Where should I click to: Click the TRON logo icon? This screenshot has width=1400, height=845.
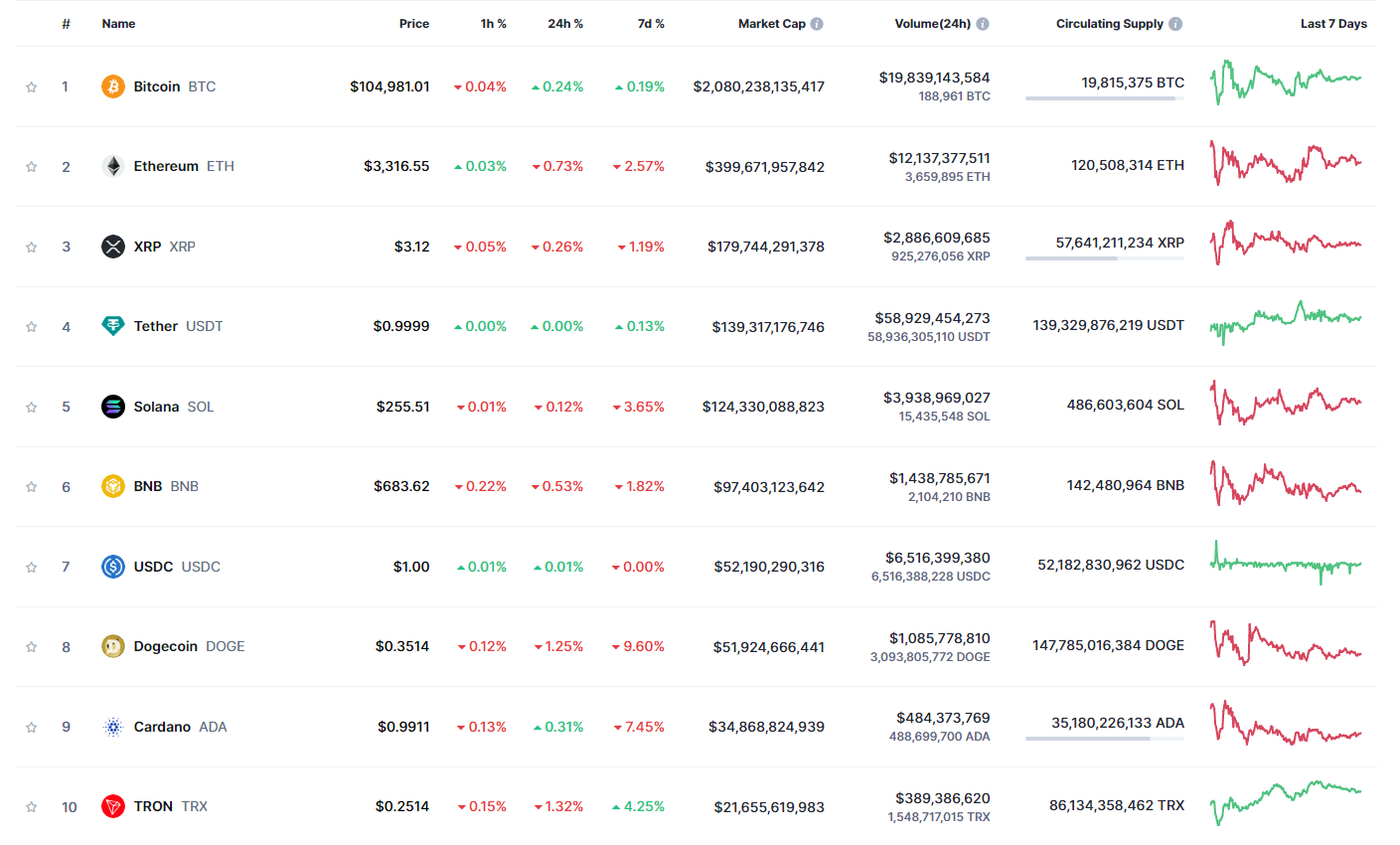pyautogui.click(x=113, y=806)
